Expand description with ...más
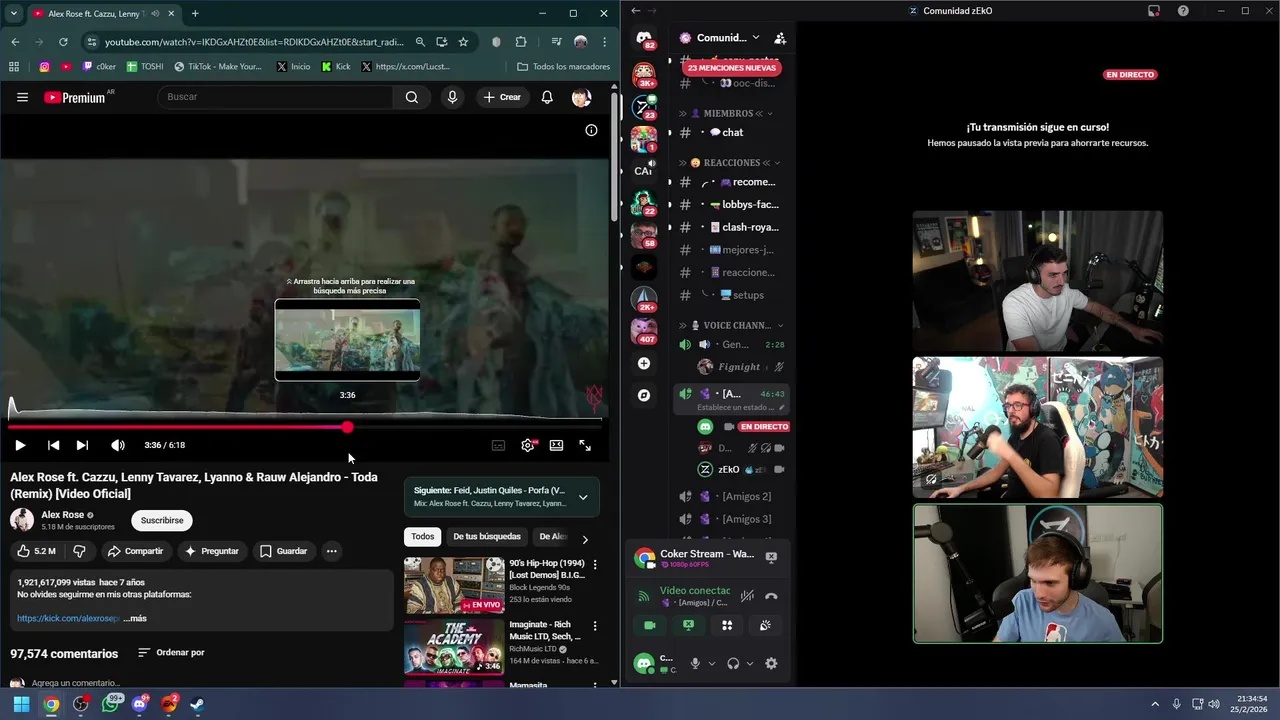This screenshot has width=1280, height=720. pyautogui.click(x=135, y=618)
